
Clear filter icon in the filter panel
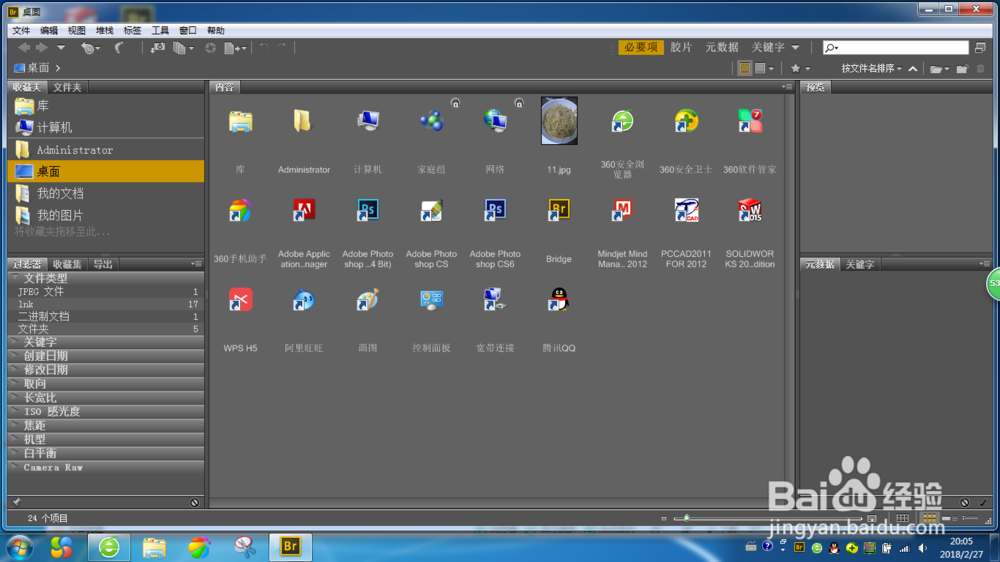pyautogui.click(x=195, y=503)
